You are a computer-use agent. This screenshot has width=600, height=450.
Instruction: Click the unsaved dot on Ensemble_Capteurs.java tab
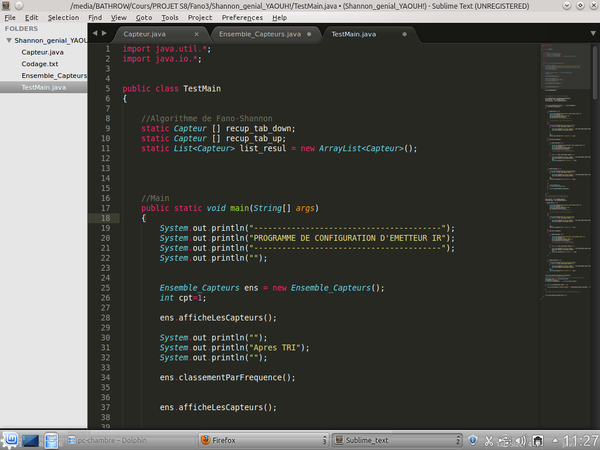(x=310, y=34)
